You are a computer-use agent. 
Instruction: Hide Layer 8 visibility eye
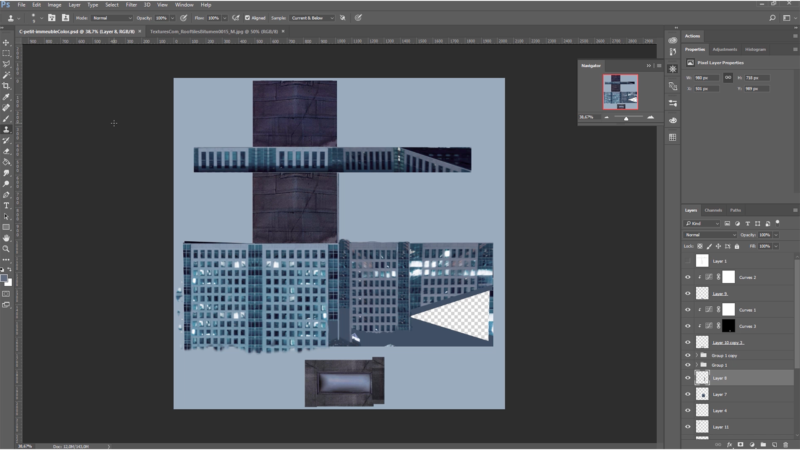[688, 378]
